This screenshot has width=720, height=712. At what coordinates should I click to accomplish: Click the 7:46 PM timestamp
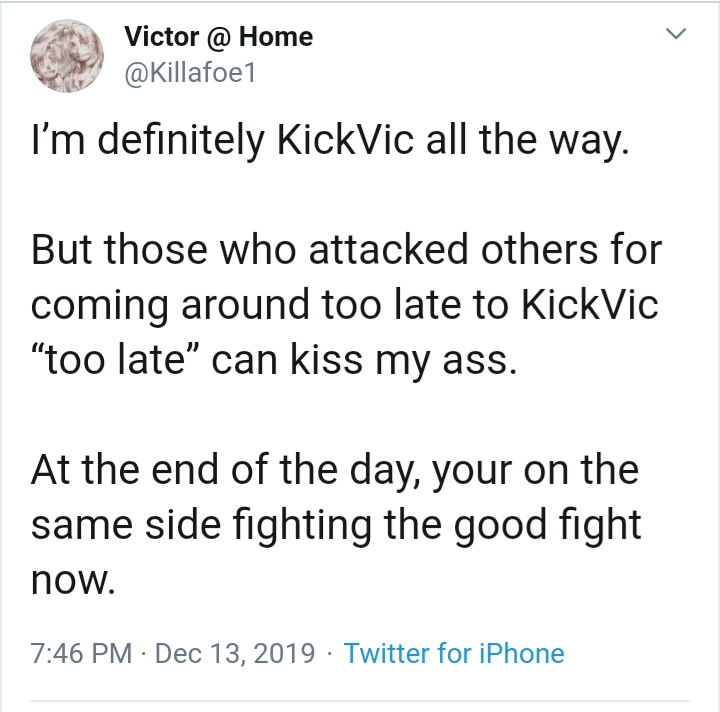81,653
